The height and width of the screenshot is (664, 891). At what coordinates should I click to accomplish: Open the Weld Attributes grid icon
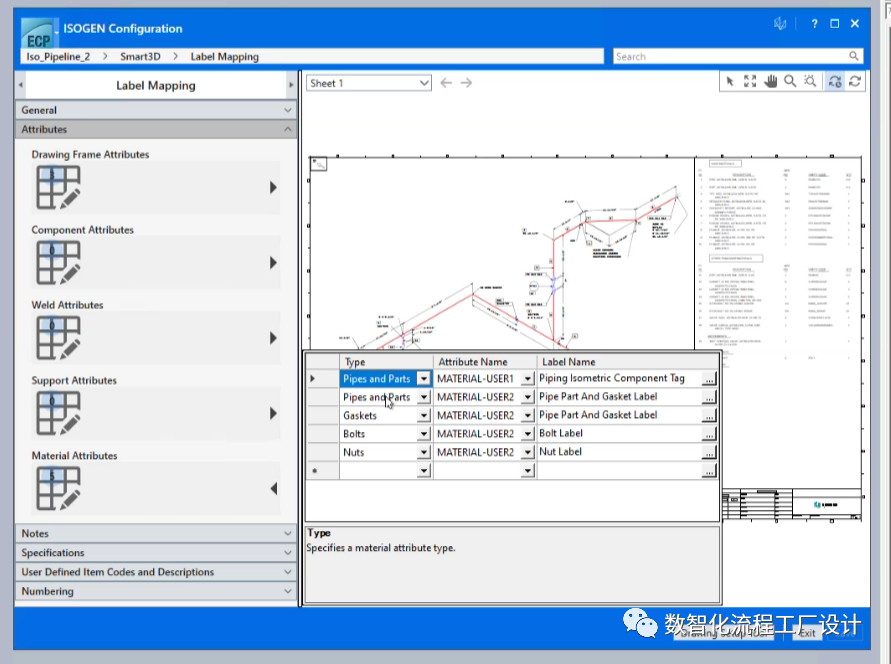click(58, 338)
